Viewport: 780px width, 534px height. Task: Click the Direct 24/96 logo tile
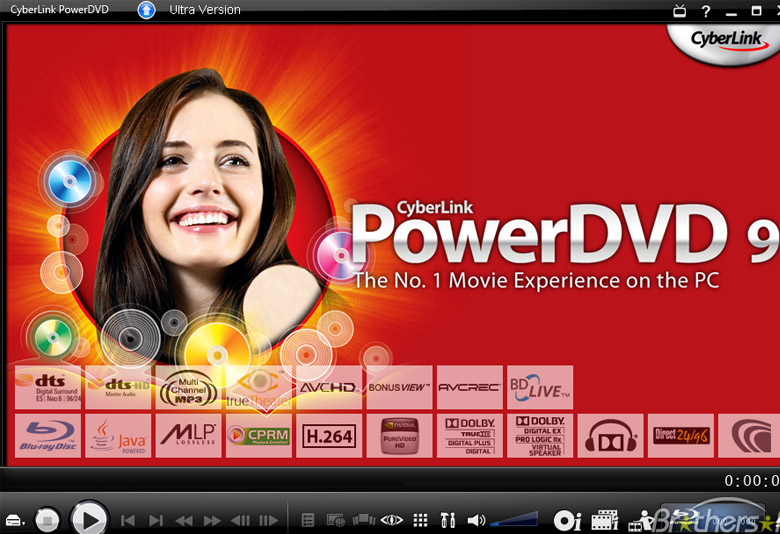coord(681,435)
